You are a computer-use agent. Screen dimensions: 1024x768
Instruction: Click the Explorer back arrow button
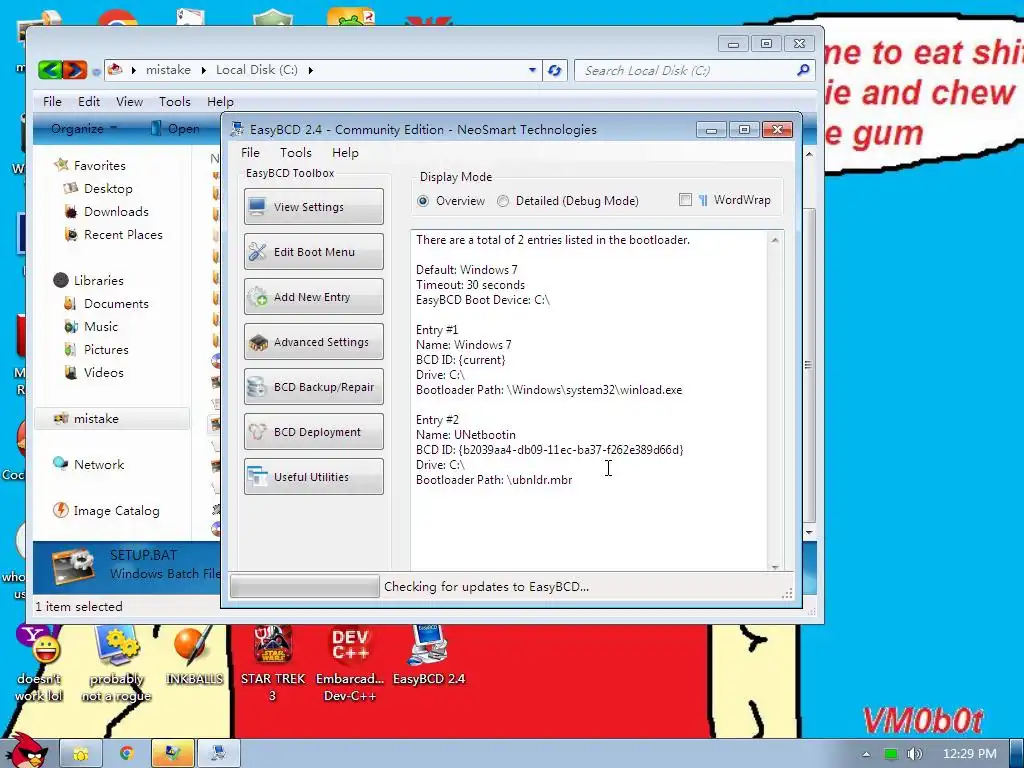pos(50,70)
